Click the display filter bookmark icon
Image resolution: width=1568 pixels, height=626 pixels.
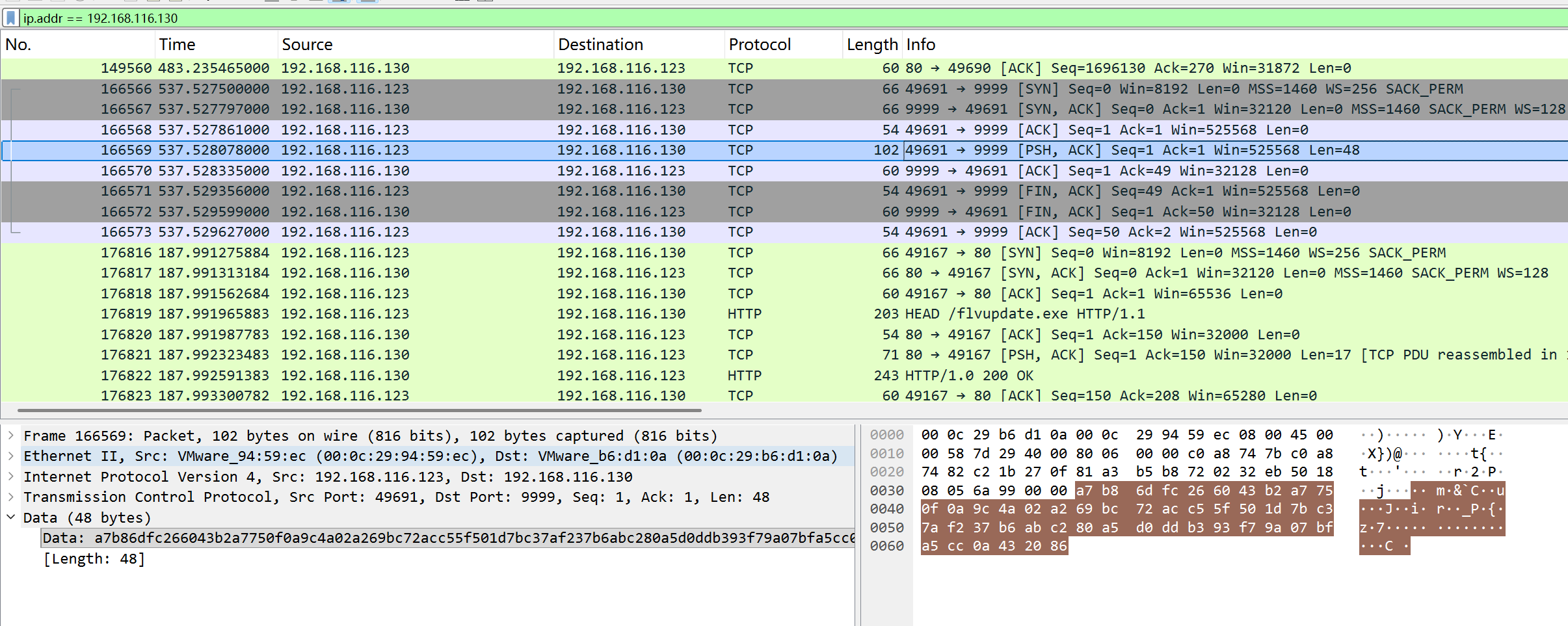pyautogui.click(x=10, y=18)
